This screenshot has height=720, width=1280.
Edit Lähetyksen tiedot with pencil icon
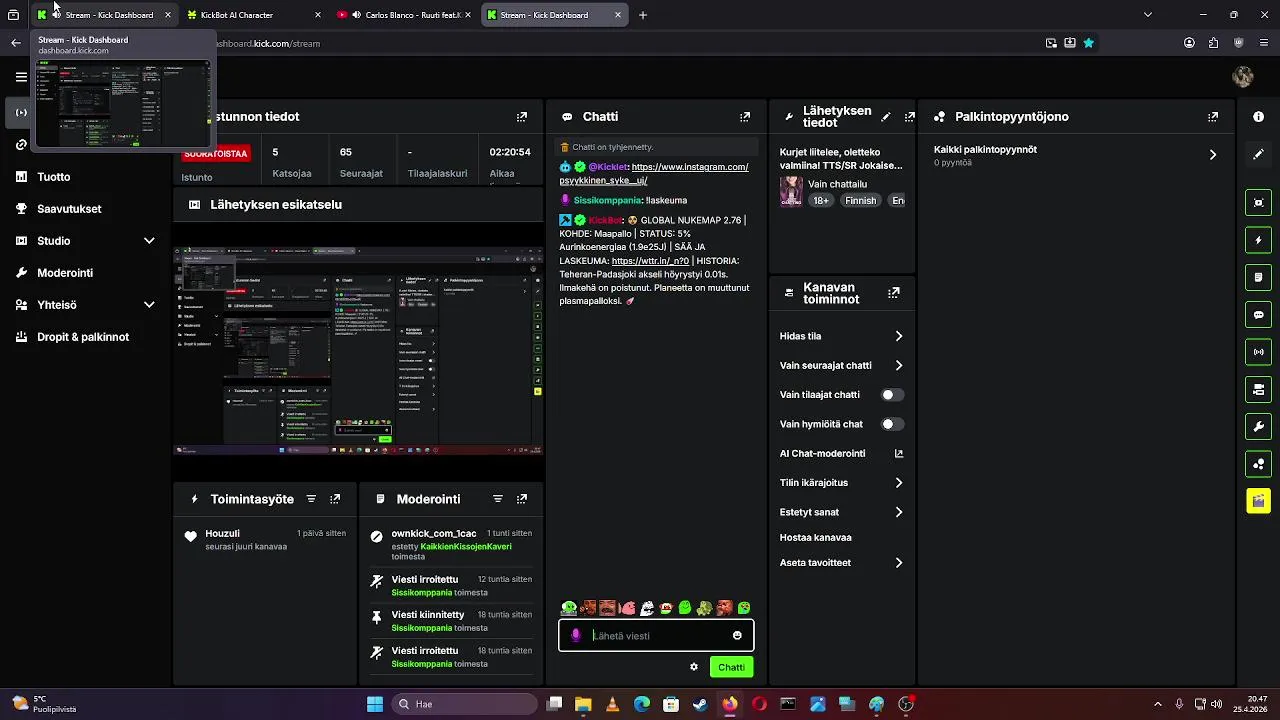point(886,117)
